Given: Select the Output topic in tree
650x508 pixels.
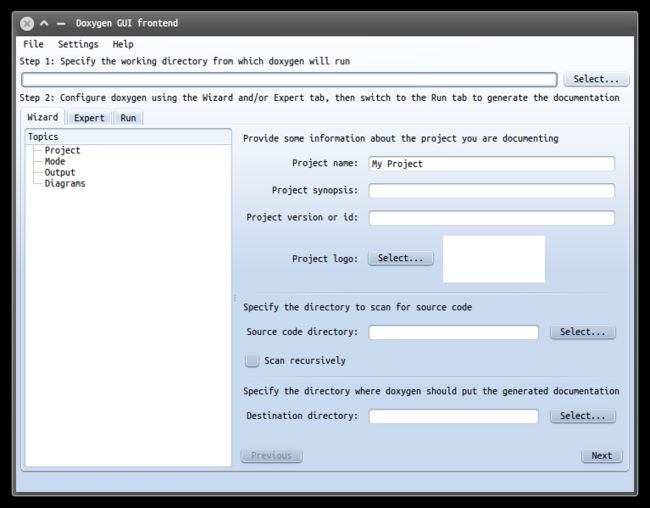Looking at the screenshot, I should (60, 172).
